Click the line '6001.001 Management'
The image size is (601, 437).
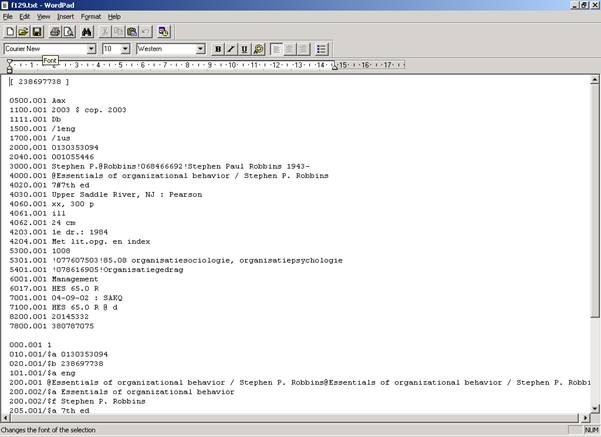(54, 279)
